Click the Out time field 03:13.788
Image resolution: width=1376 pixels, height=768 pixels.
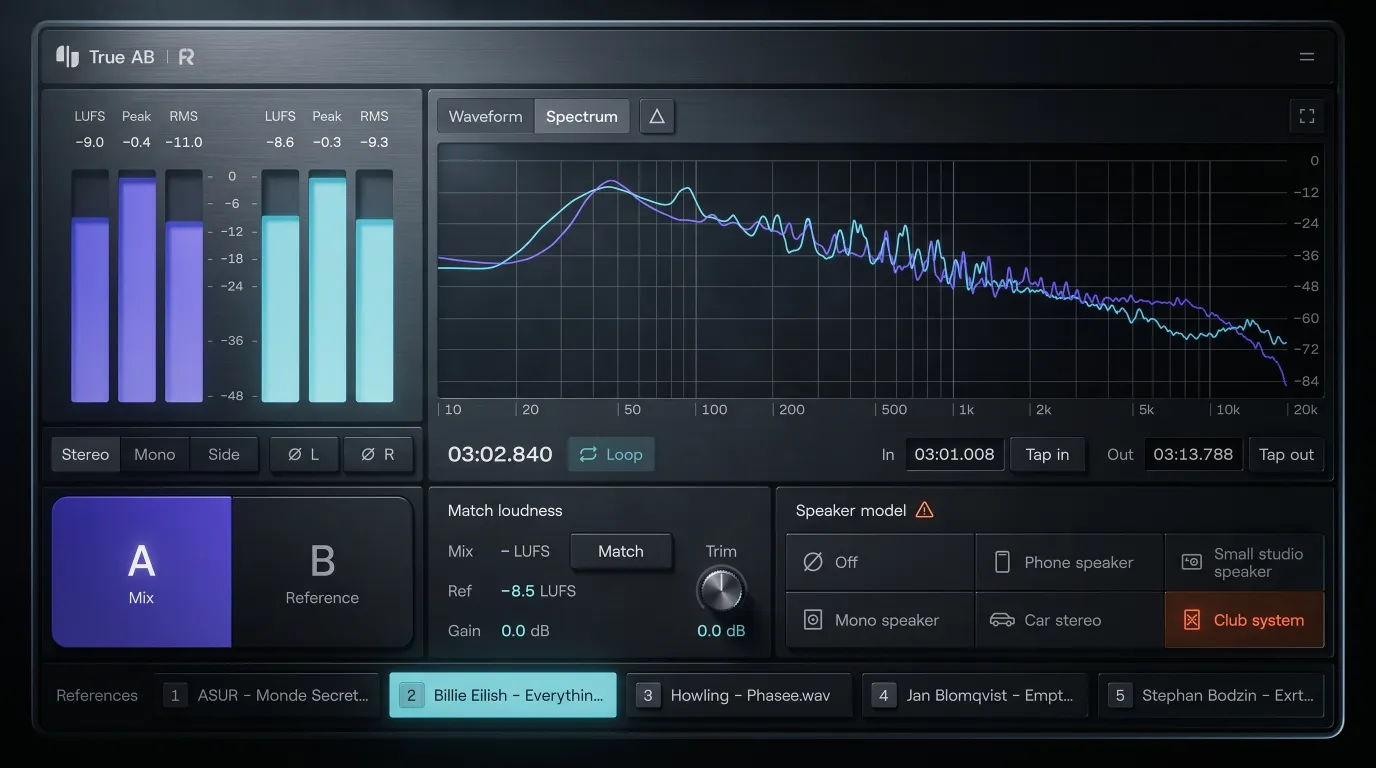pyautogui.click(x=1193, y=454)
